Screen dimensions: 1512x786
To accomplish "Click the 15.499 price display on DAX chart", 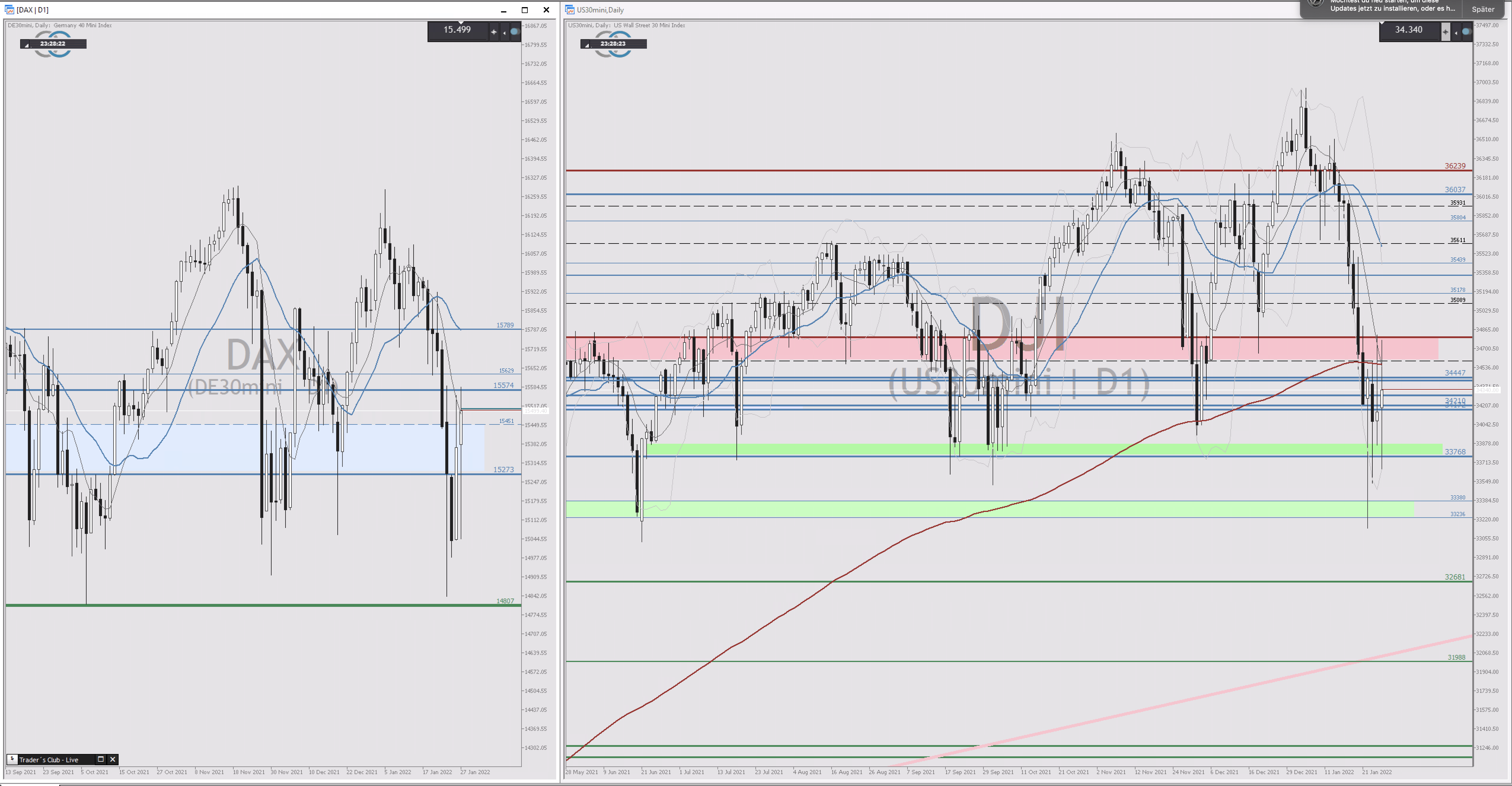I will 457,30.
